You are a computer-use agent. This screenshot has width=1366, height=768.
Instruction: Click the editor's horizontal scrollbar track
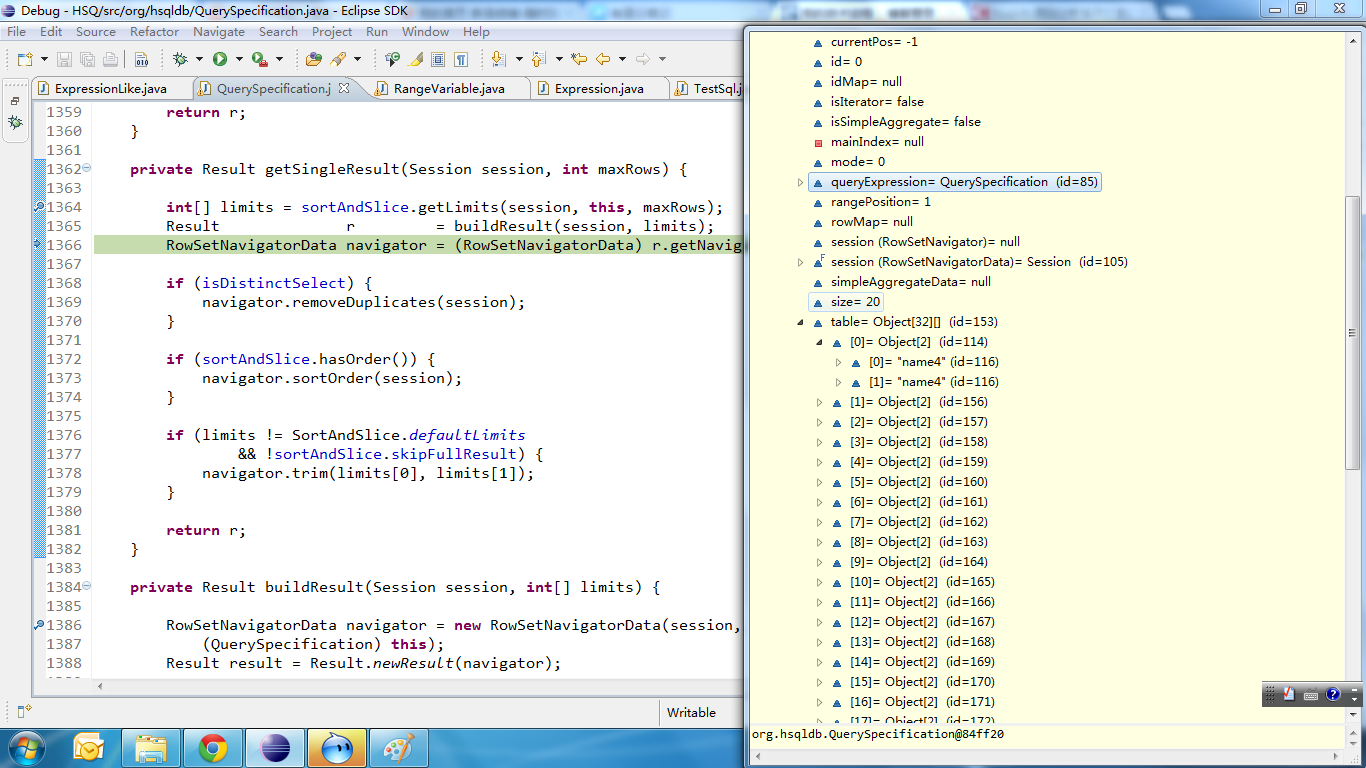pos(400,686)
